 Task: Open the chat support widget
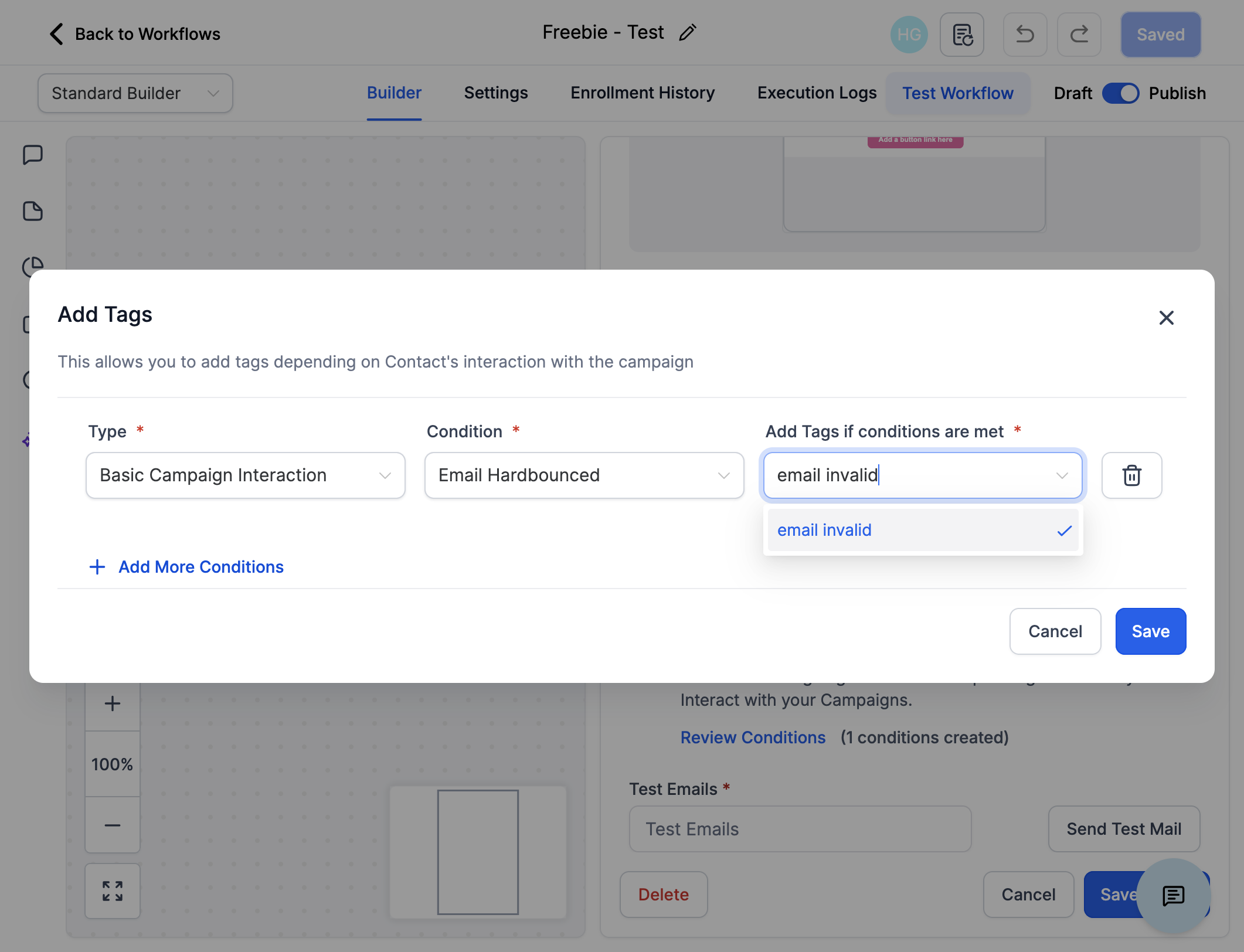pos(1174,895)
